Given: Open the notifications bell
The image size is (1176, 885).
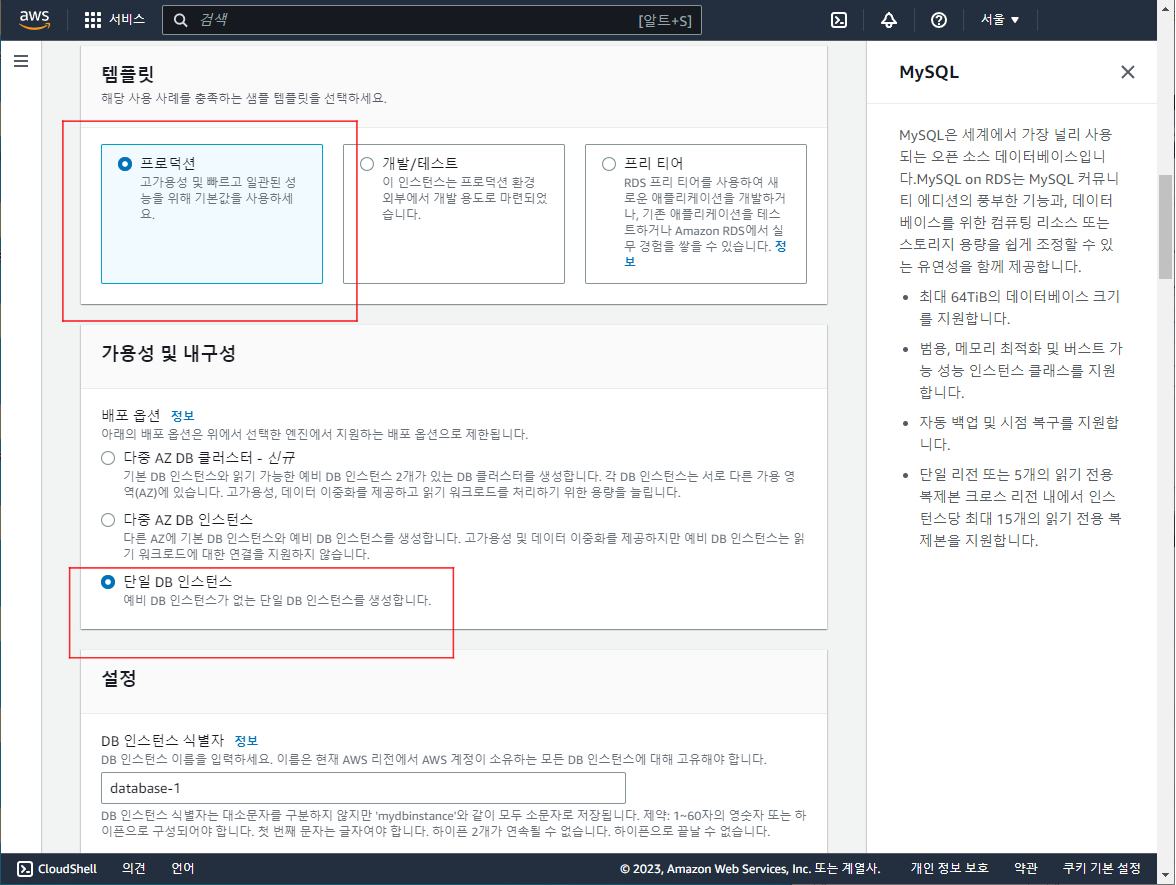Looking at the screenshot, I should point(889,20).
